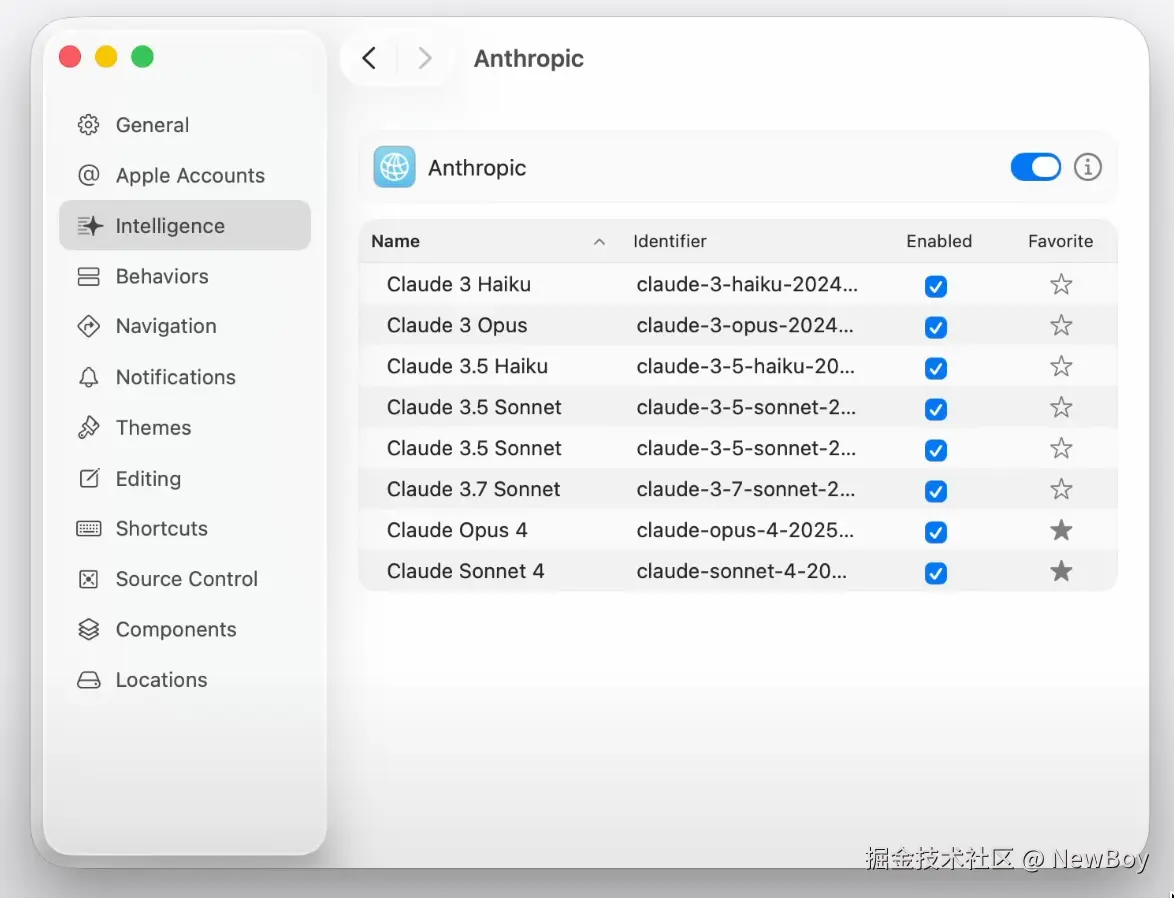The height and width of the screenshot is (898, 1174).
Task: Select the Claude 3 Opus row name
Action: pos(457,325)
